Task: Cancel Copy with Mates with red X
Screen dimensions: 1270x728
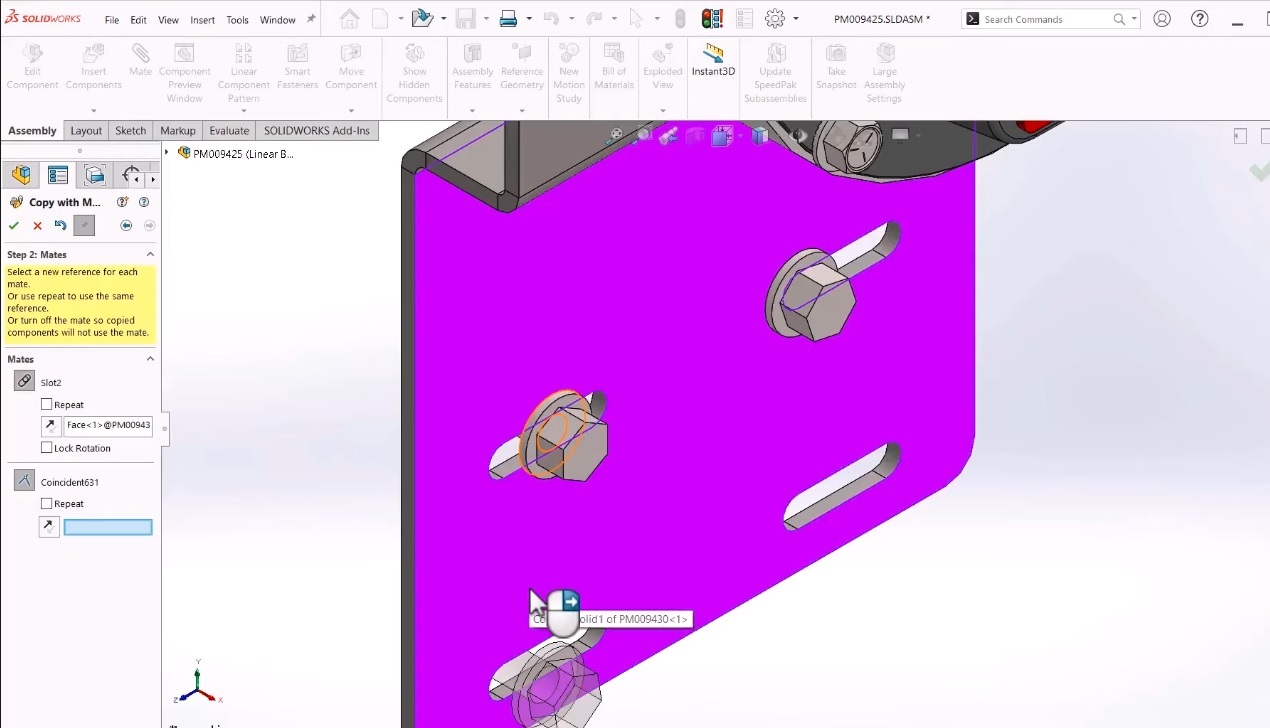Action: coord(38,226)
